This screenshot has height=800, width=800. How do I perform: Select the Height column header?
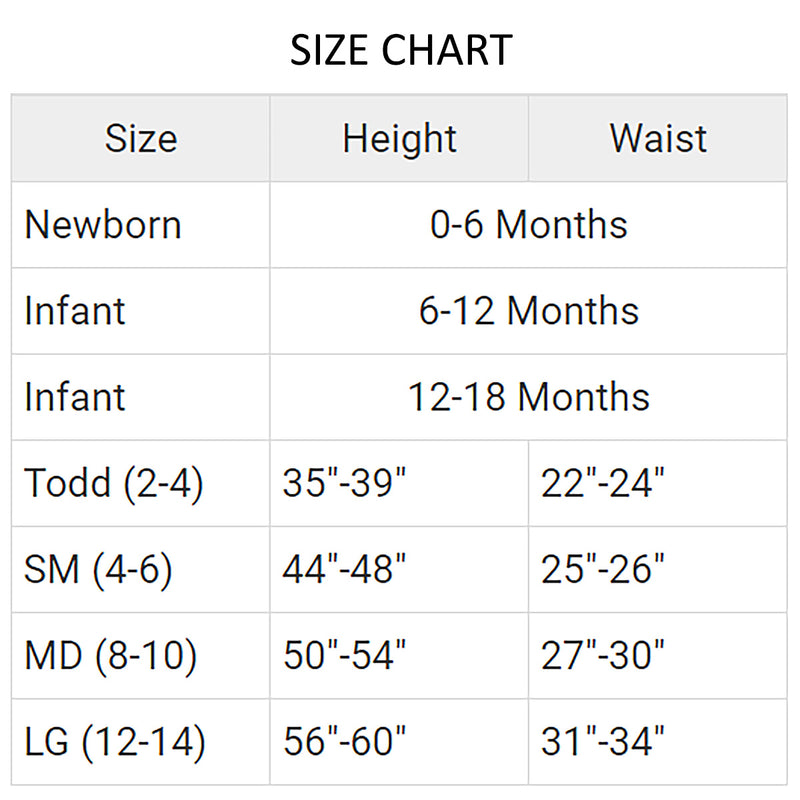pyautogui.click(x=399, y=138)
